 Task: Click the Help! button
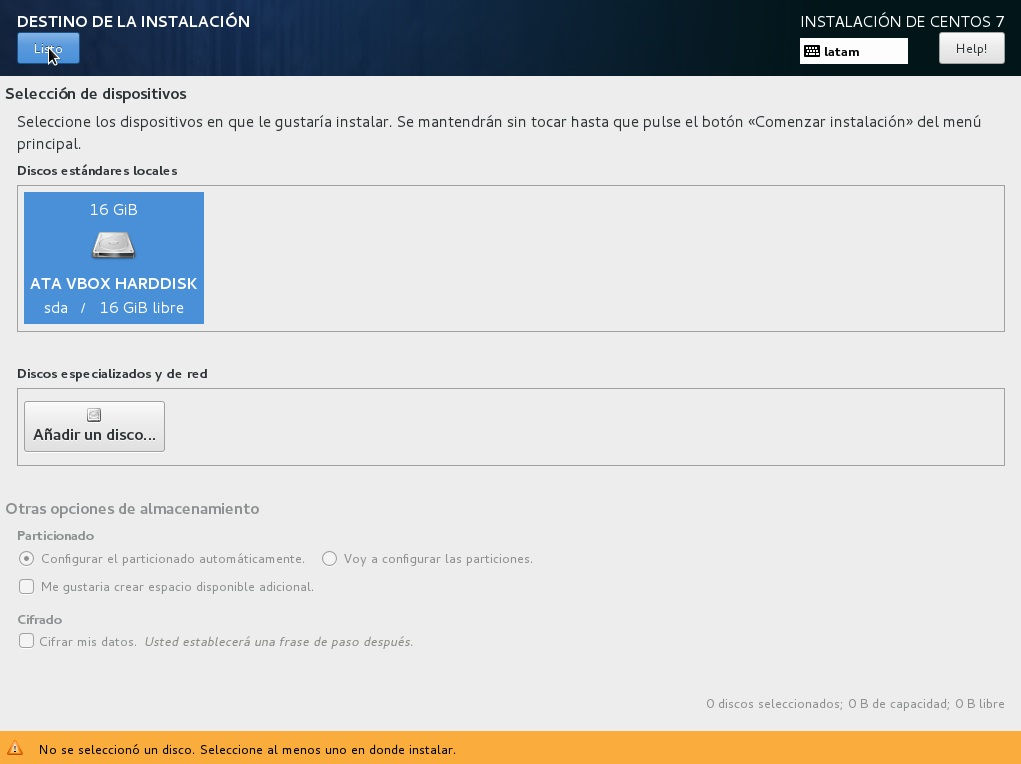[969, 47]
